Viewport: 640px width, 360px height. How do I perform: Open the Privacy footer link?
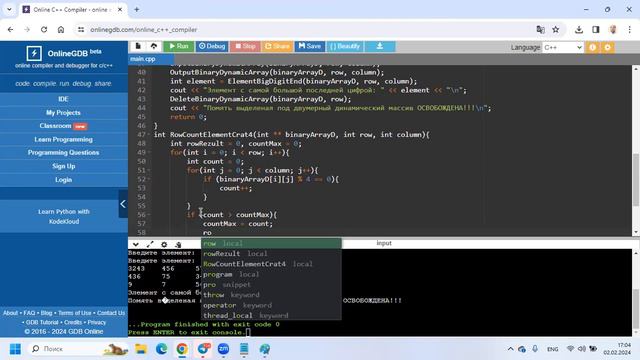[97, 322]
